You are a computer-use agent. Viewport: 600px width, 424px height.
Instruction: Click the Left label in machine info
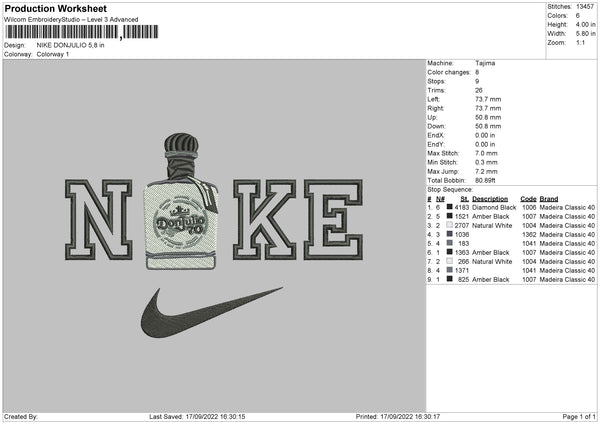[x=434, y=99]
